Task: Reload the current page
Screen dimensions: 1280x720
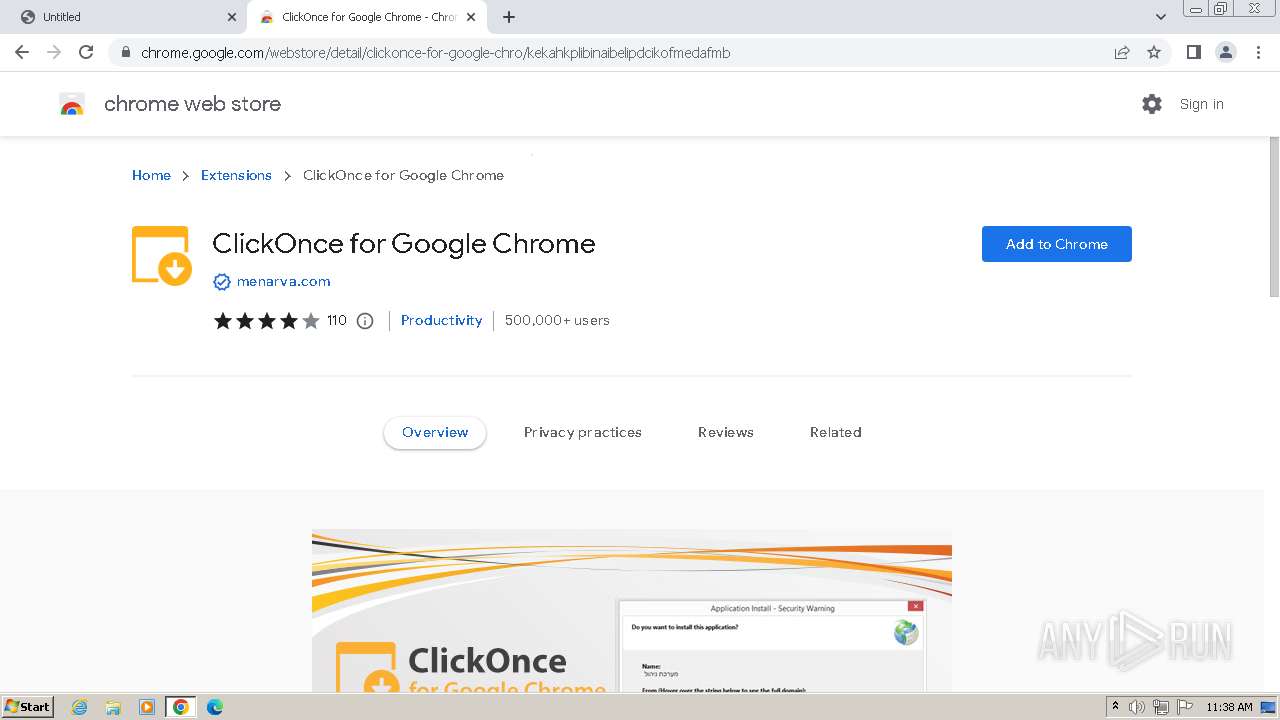Action: 86,52
